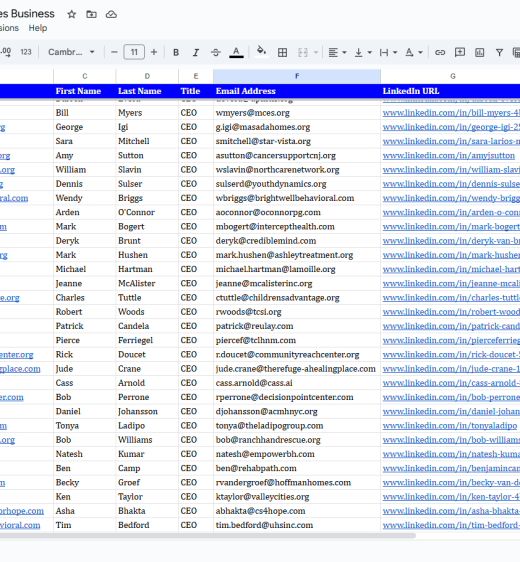Viewport: 520px width, 562px height.
Task: Open tonyaladipo LinkedIn link
Action: tap(450, 426)
